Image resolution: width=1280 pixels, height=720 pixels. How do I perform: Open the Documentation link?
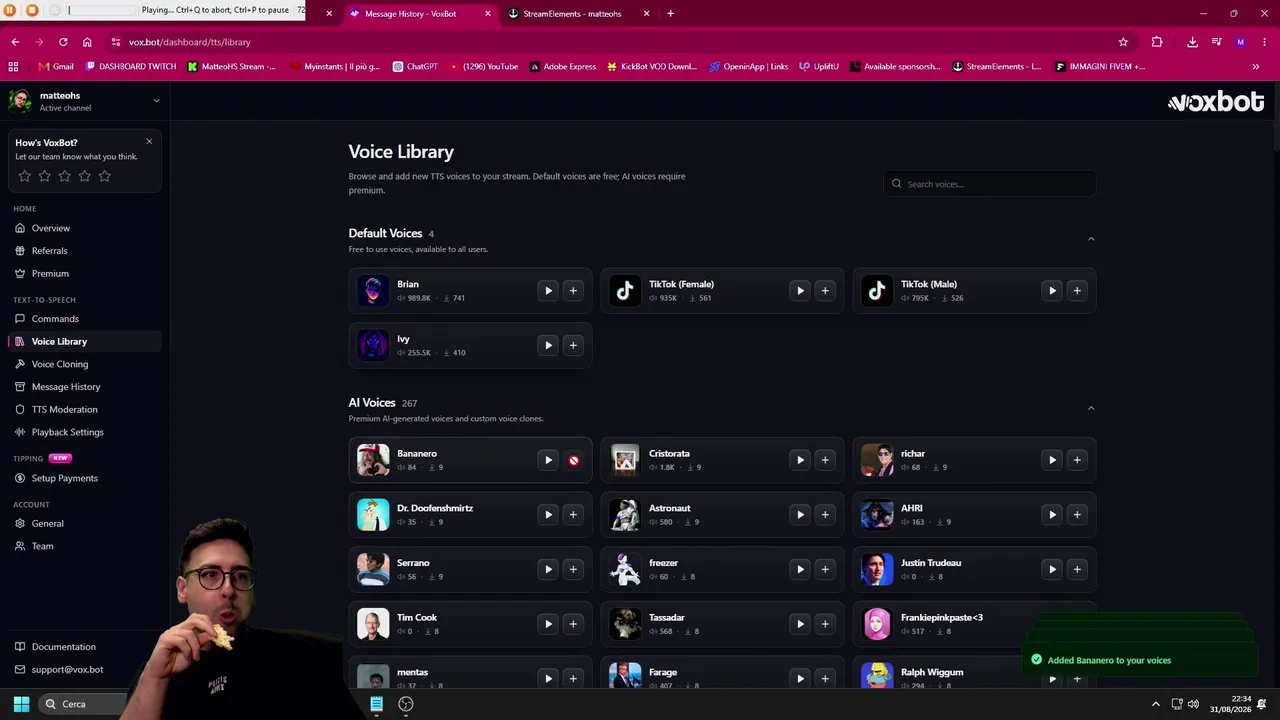(x=84, y=647)
